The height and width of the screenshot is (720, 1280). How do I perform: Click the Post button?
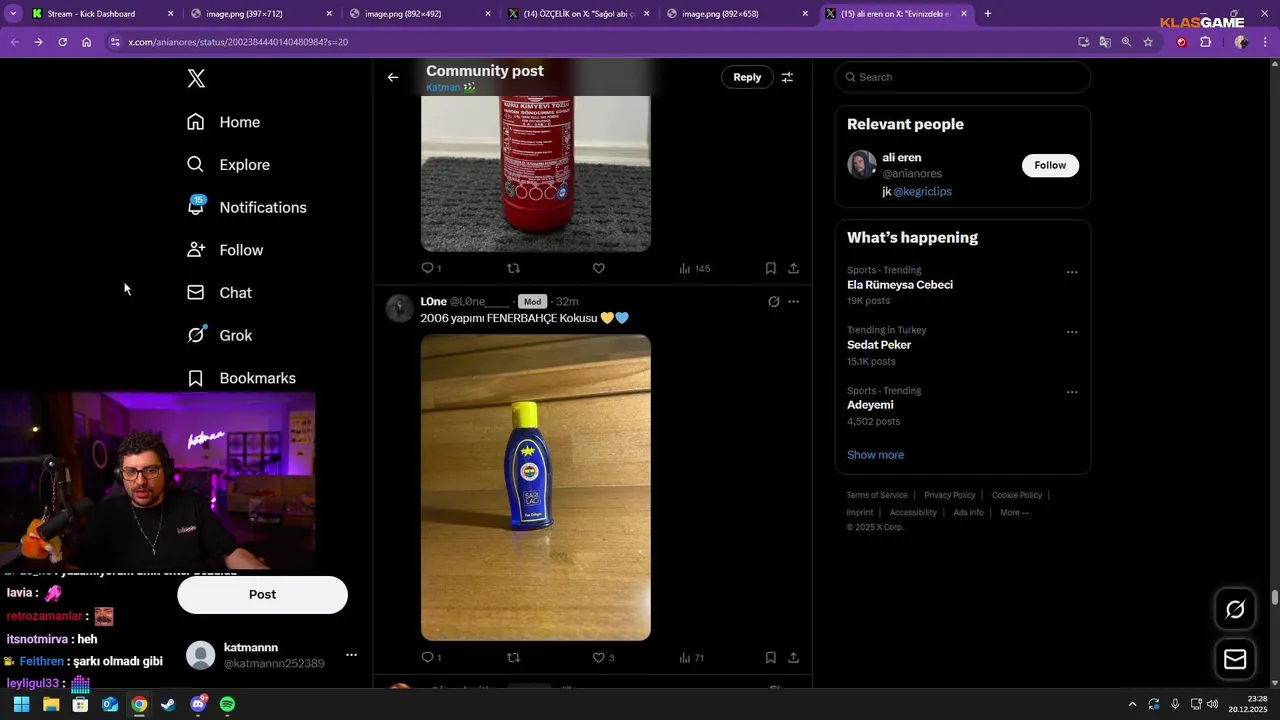262,595
